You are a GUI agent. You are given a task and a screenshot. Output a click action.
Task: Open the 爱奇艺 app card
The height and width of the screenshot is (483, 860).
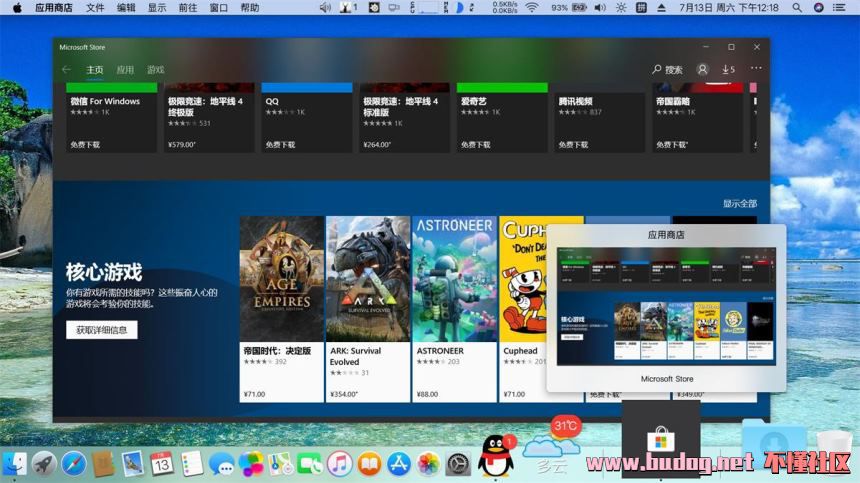pyautogui.click(x=502, y=118)
